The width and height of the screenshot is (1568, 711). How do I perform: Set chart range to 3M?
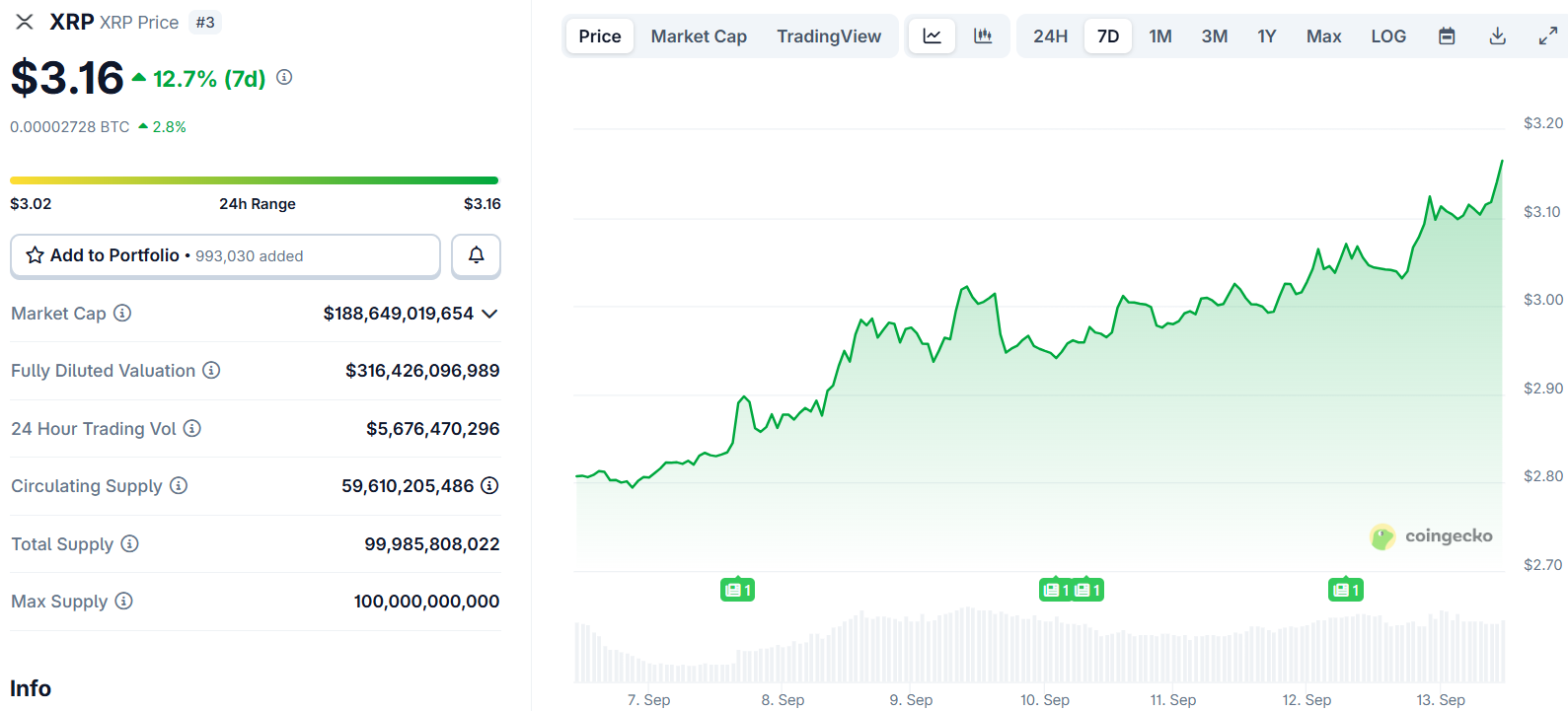1215,36
